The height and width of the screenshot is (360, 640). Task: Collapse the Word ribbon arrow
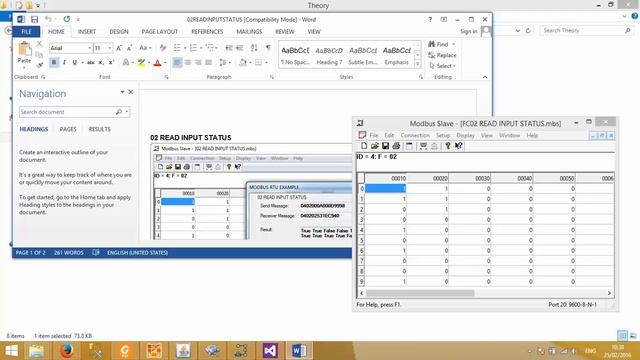click(x=485, y=77)
